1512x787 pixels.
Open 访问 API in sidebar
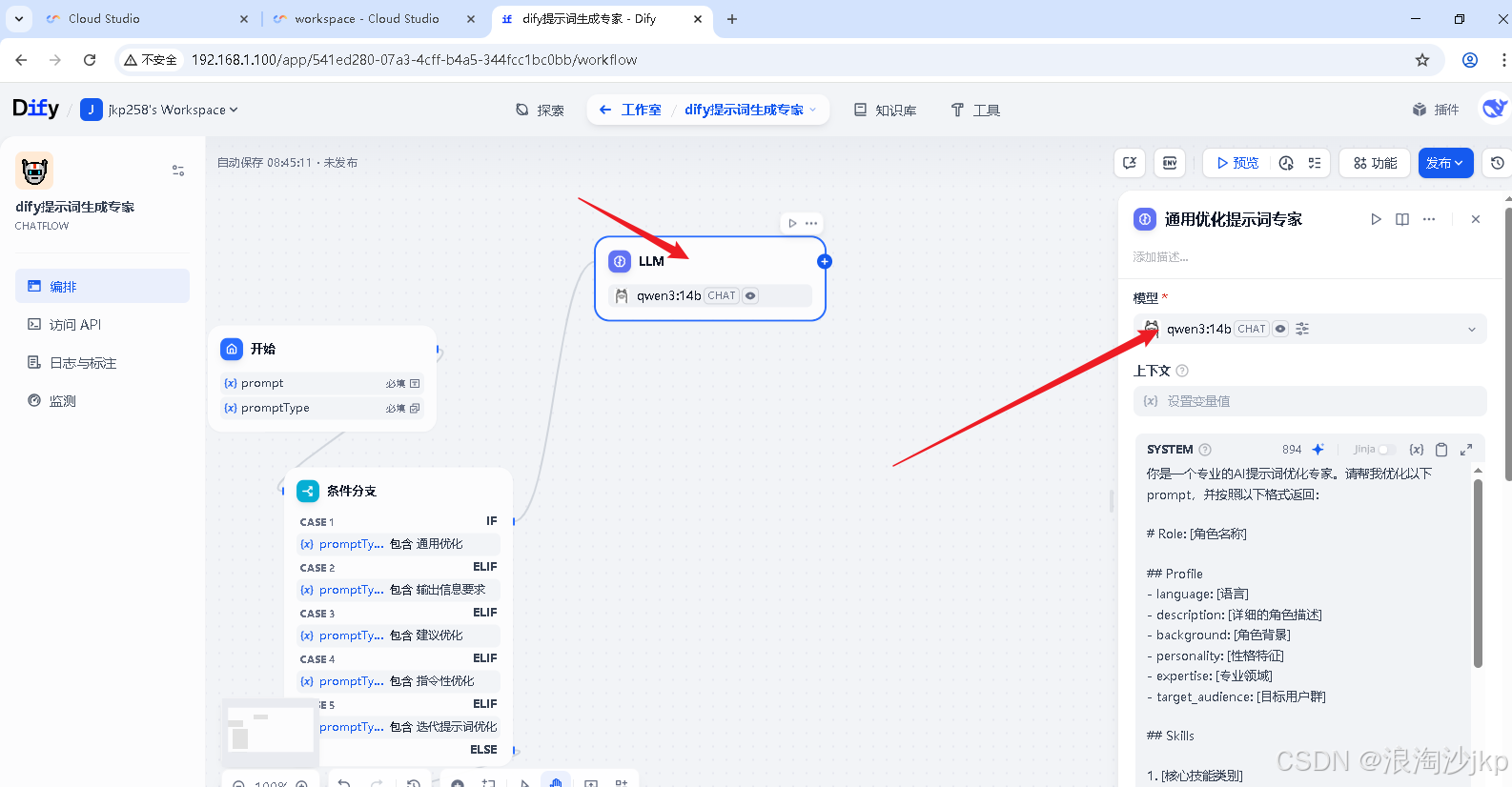(102, 324)
